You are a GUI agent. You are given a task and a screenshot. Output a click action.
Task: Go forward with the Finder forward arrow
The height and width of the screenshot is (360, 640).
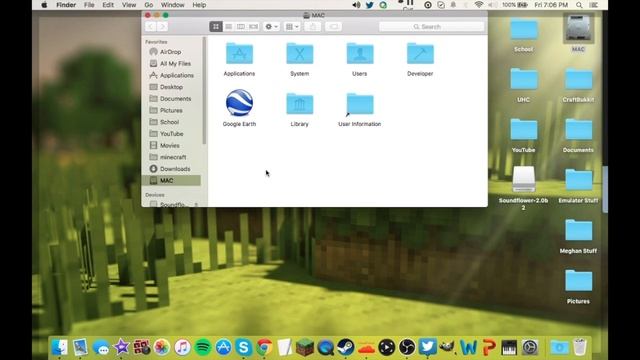click(162, 27)
